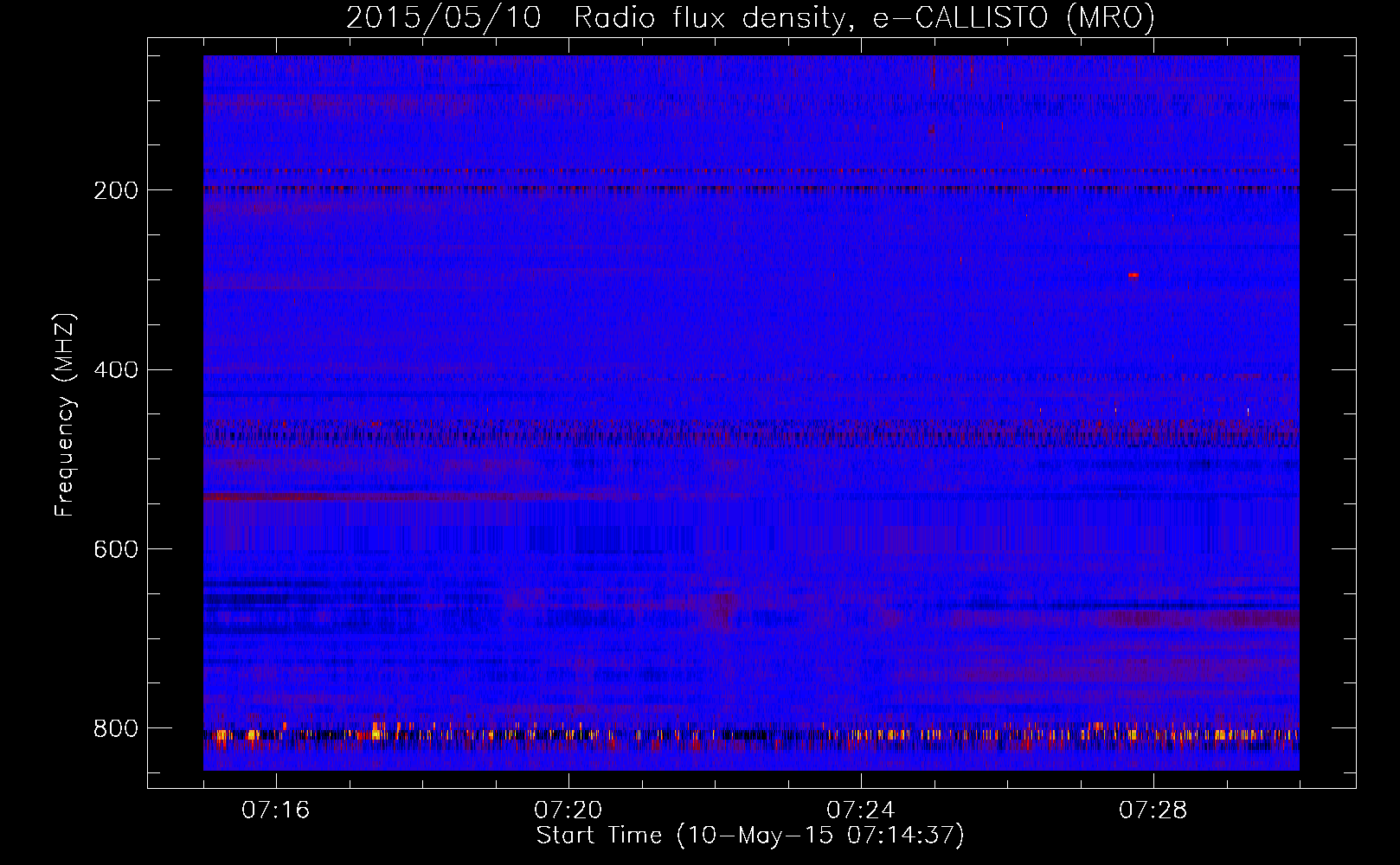Click the 200 frequency tick label
Screen dimensions: 1400x865
click(x=115, y=190)
